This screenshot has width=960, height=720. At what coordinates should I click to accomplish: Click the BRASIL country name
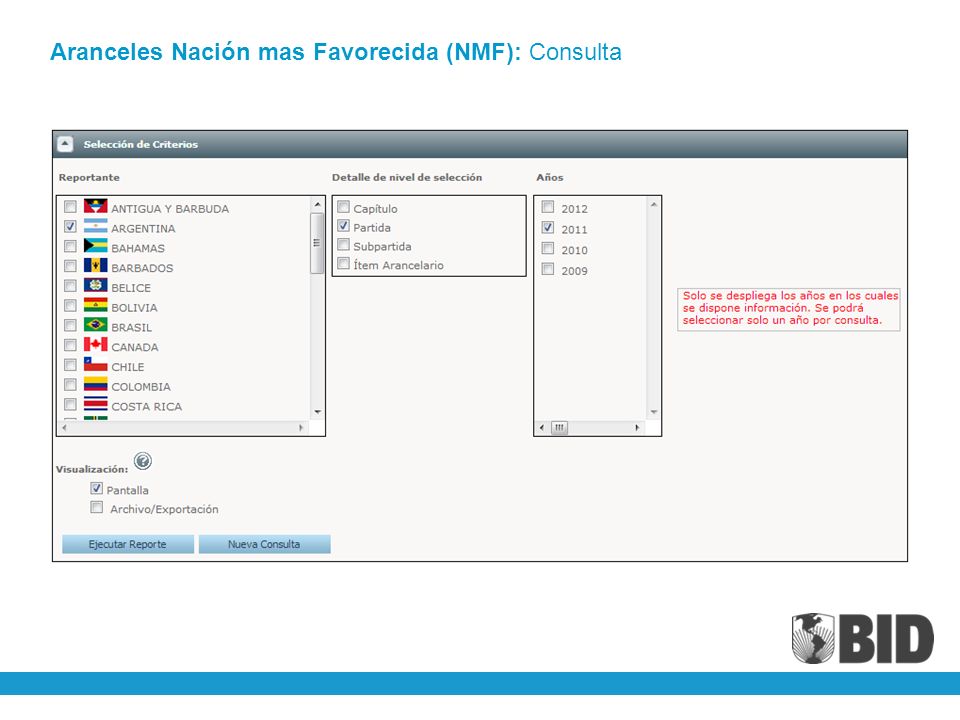132,328
